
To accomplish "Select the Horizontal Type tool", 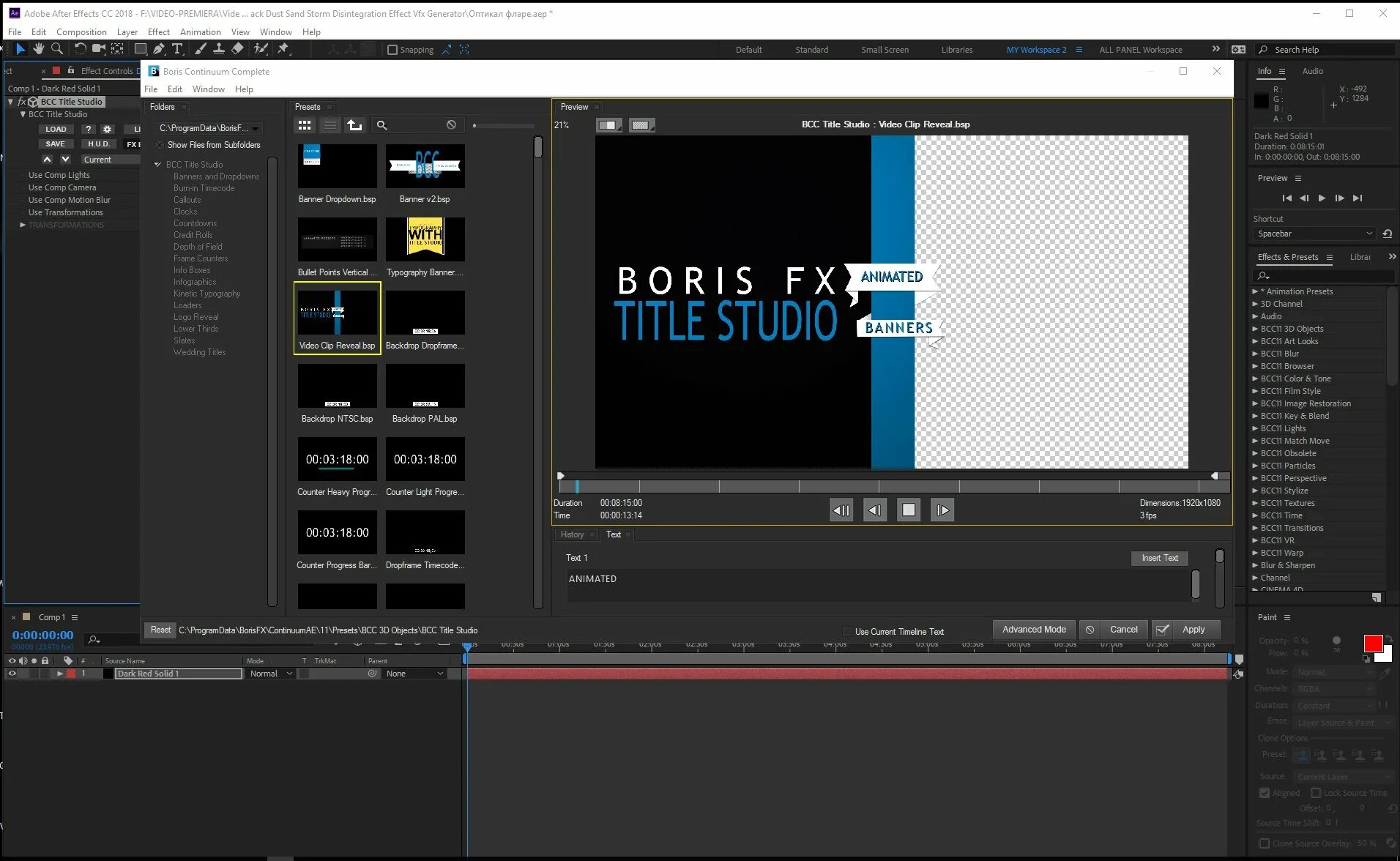I will (x=177, y=49).
